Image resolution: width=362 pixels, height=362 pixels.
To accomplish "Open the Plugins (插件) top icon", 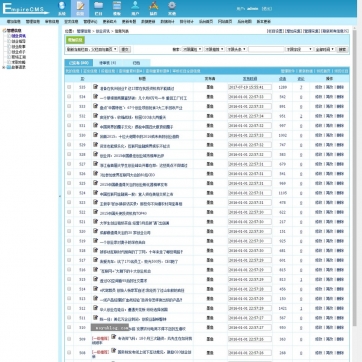I will tap(153, 8).
